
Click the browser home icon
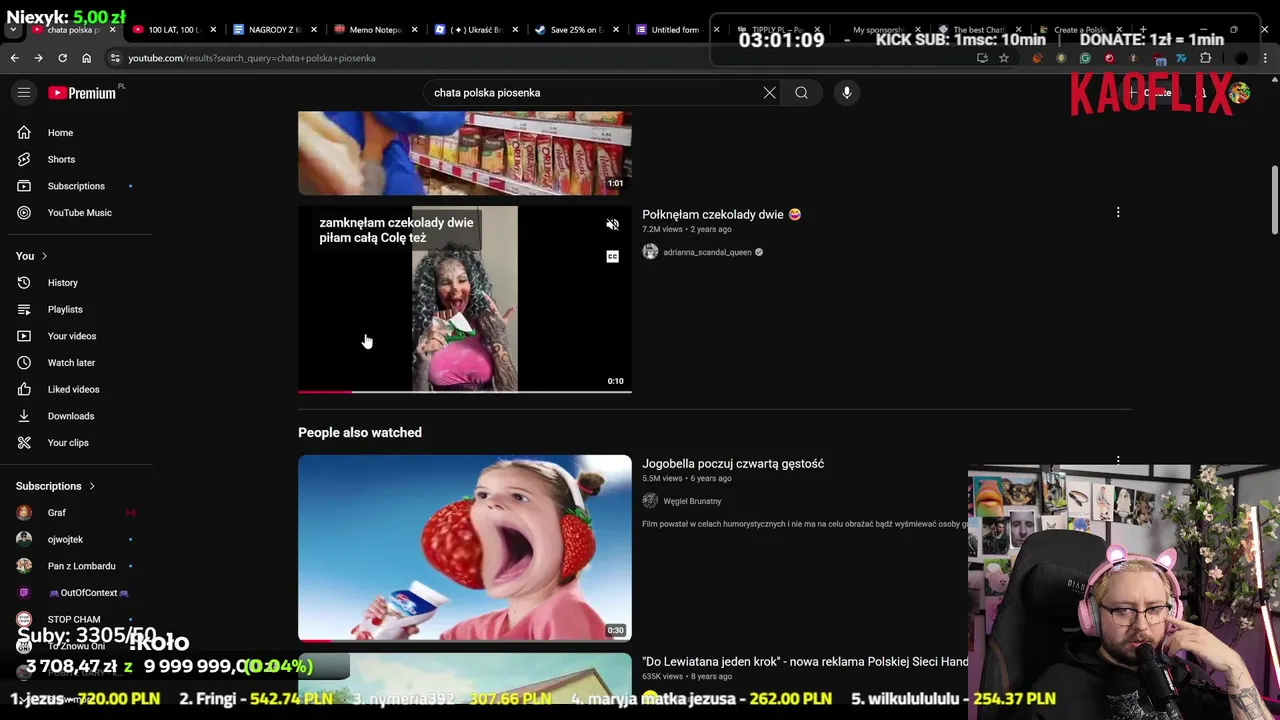pos(86,58)
